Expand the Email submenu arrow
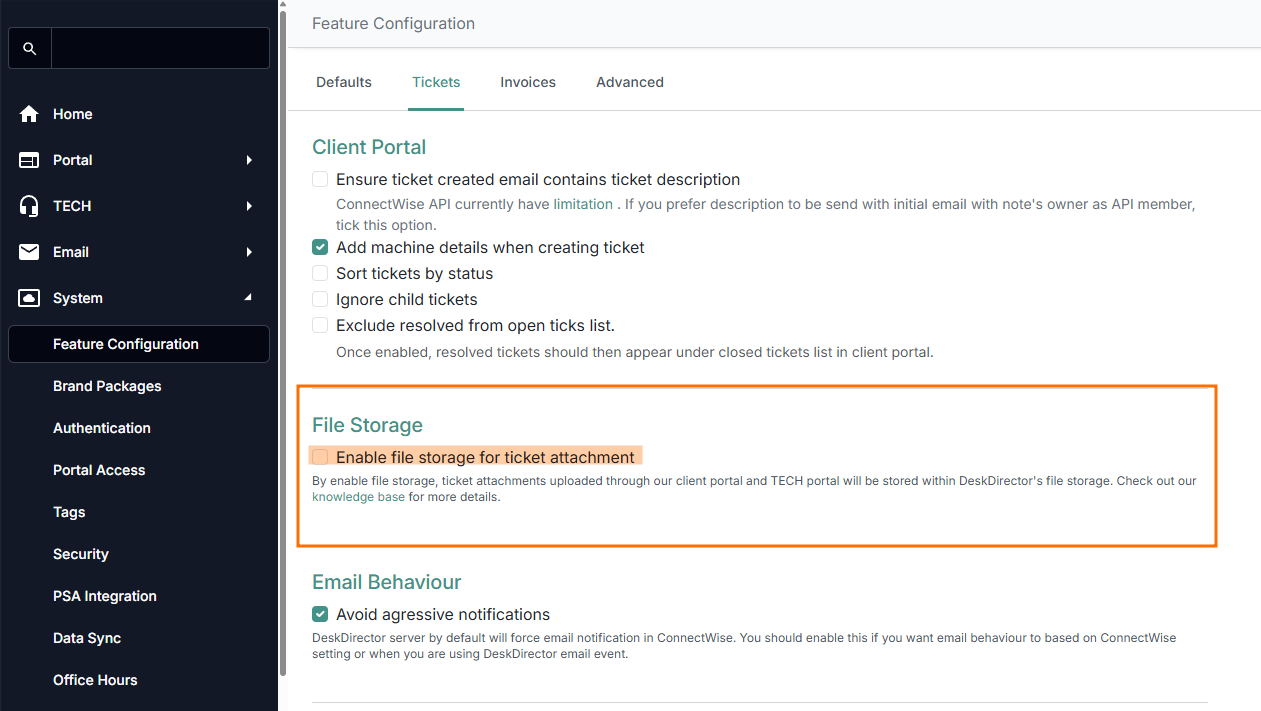 [x=249, y=252]
